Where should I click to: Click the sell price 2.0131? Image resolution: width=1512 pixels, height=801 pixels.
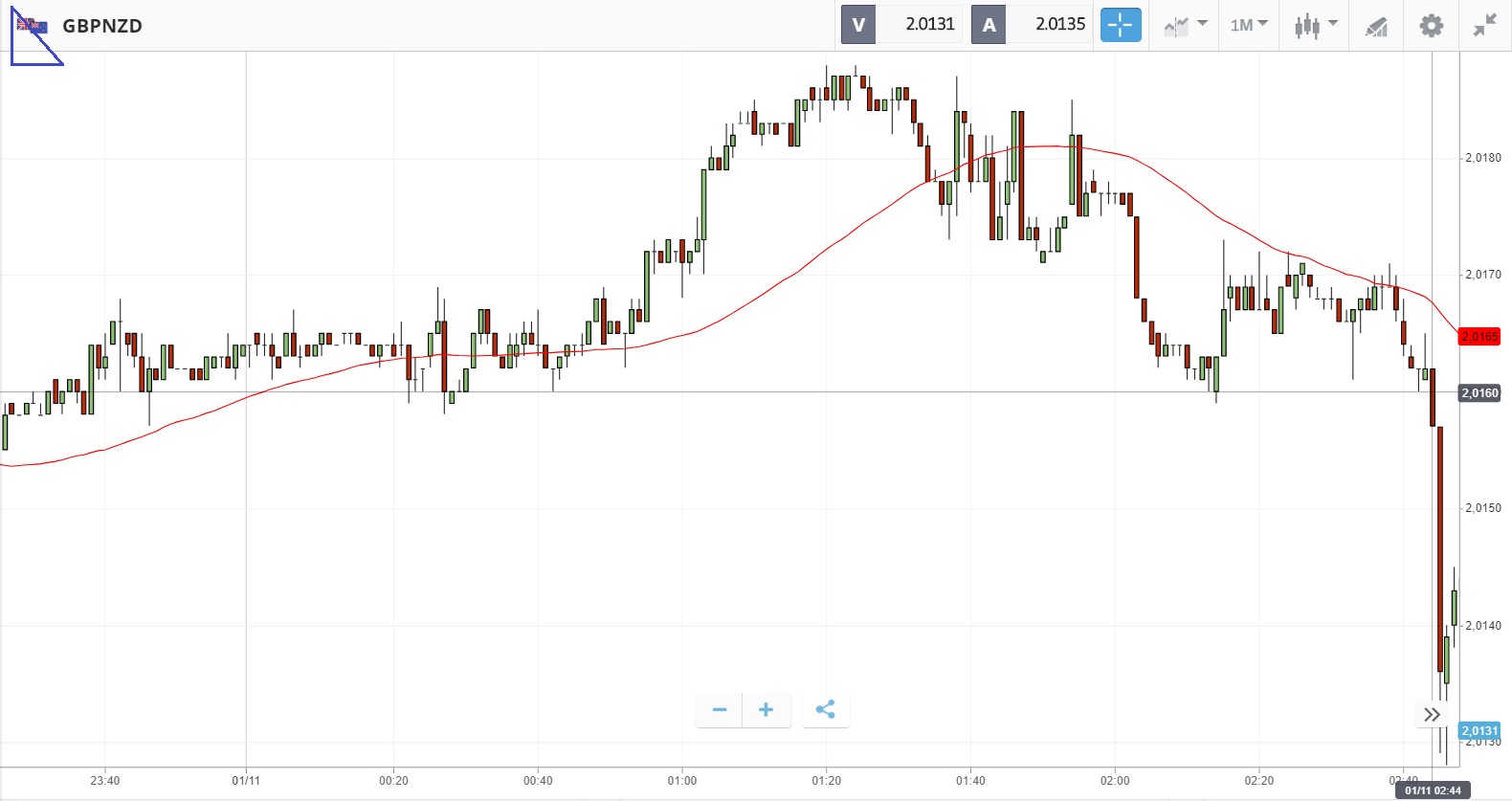929,25
